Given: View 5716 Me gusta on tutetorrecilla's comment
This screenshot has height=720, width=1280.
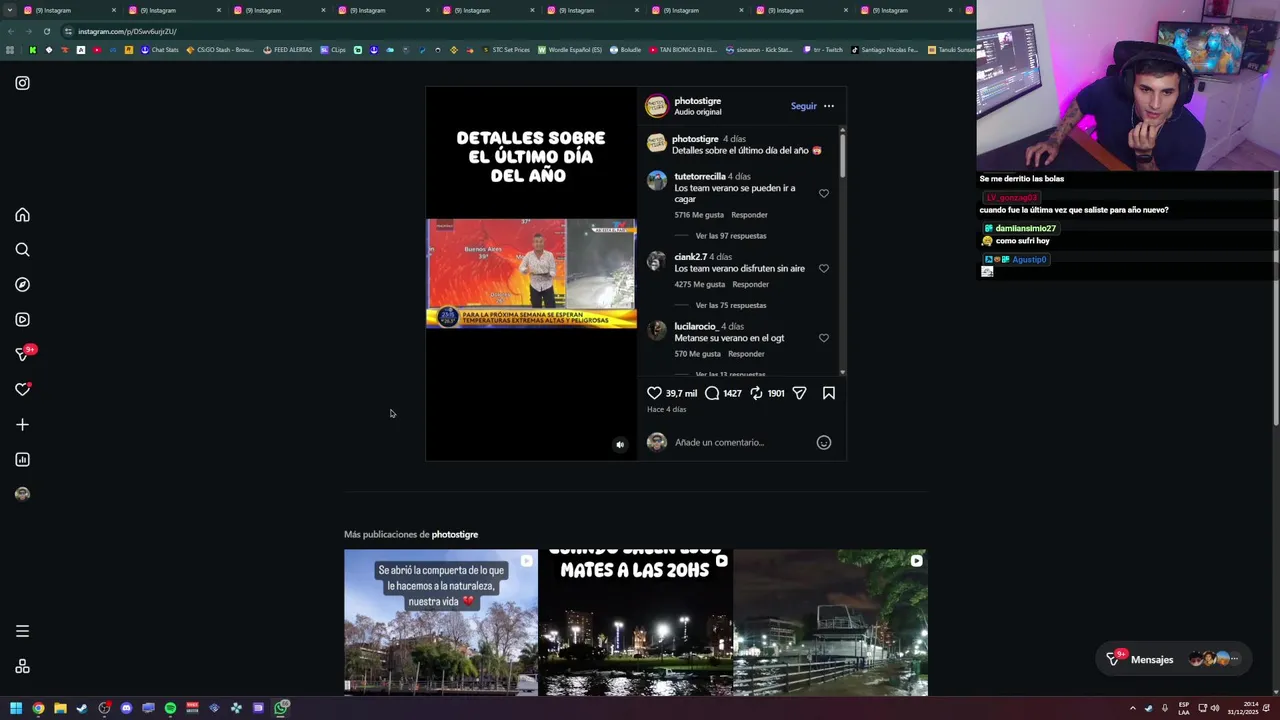Looking at the screenshot, I should pos(699,215).
